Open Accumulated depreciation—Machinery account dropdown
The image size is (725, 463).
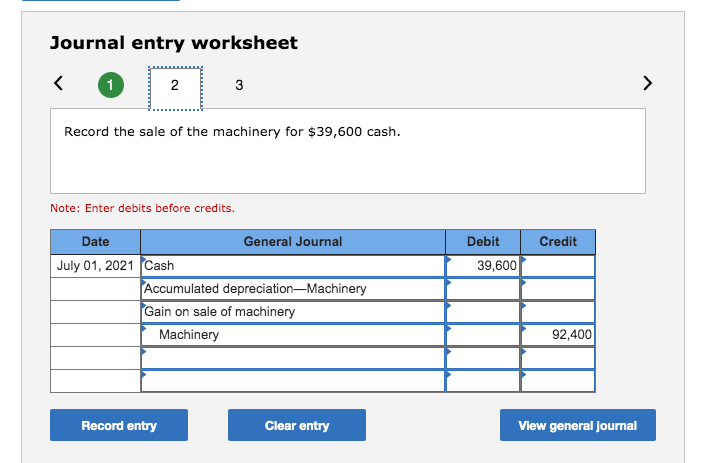tap(293, 289)
